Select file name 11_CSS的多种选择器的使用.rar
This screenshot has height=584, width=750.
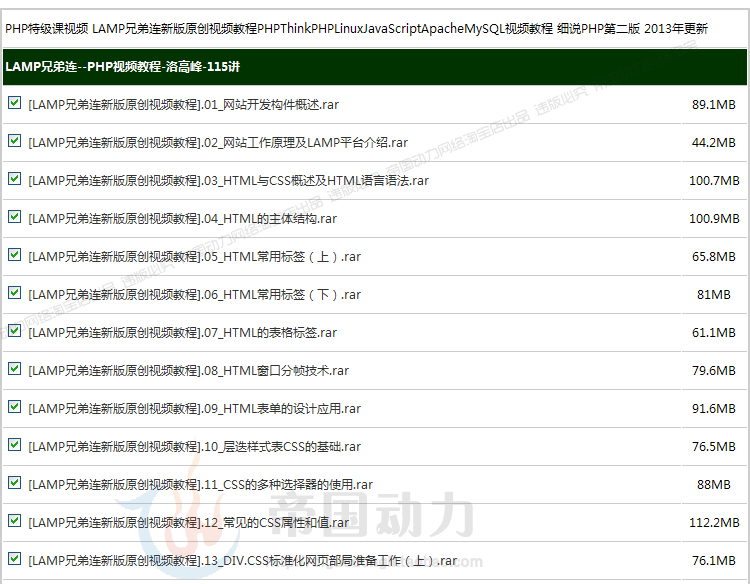point(200,485)
